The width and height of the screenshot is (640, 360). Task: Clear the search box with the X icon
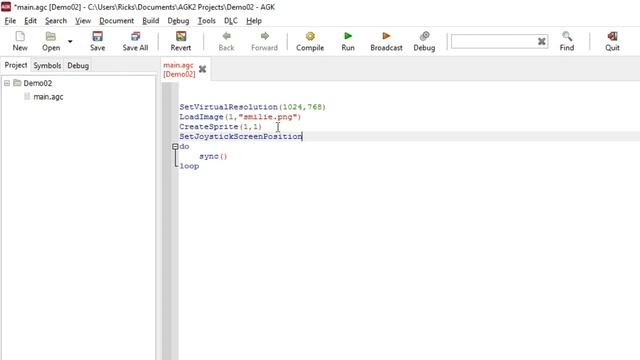[x=542, y=41]
